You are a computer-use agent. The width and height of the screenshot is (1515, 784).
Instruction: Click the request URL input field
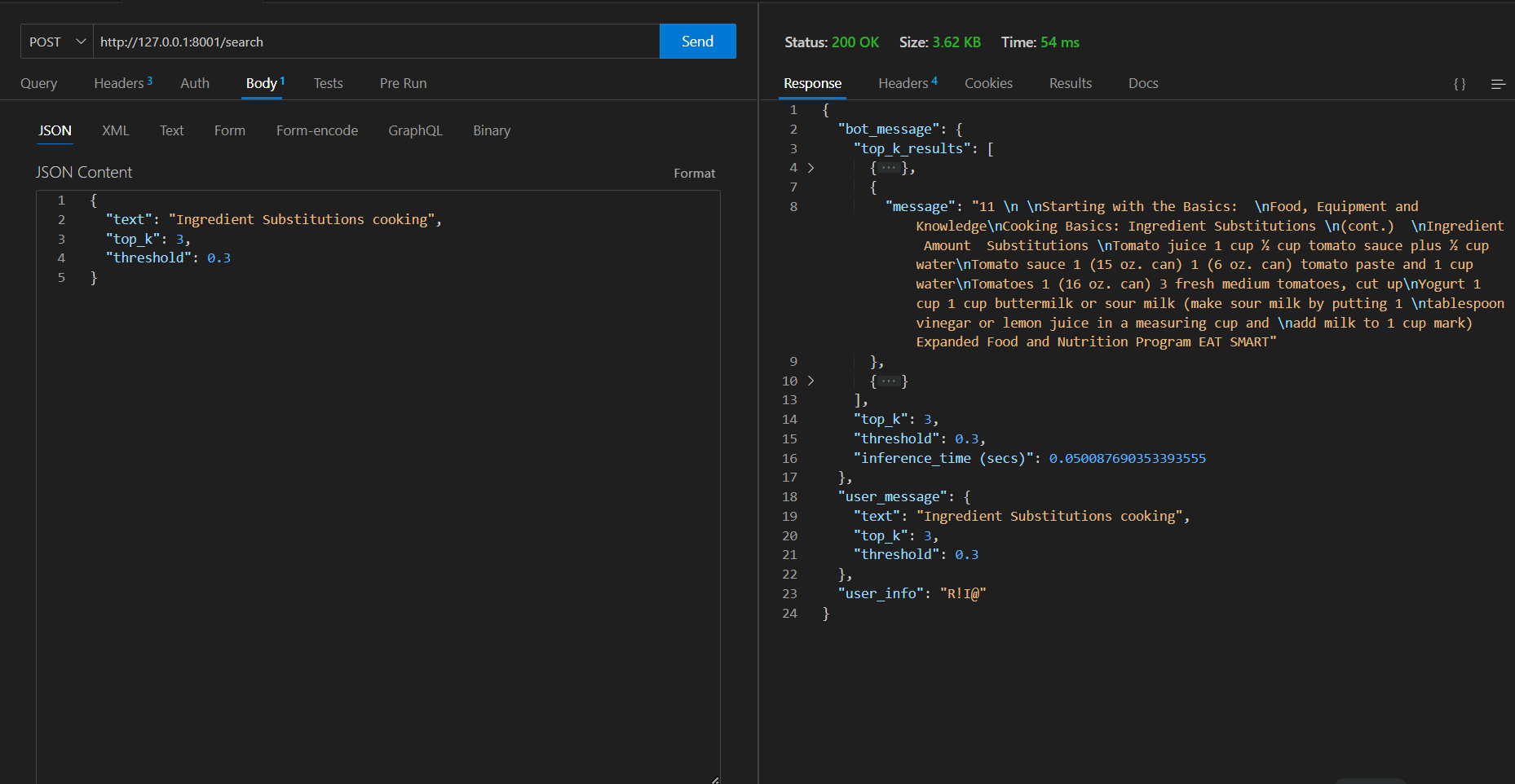[375, 42]
